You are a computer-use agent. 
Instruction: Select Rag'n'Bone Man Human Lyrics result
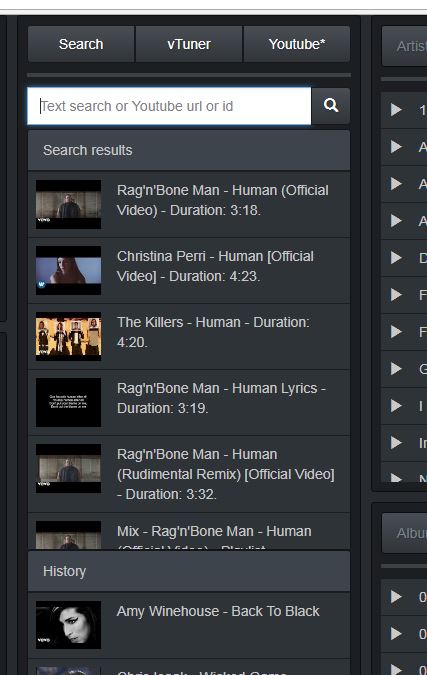tap(189, 403)
